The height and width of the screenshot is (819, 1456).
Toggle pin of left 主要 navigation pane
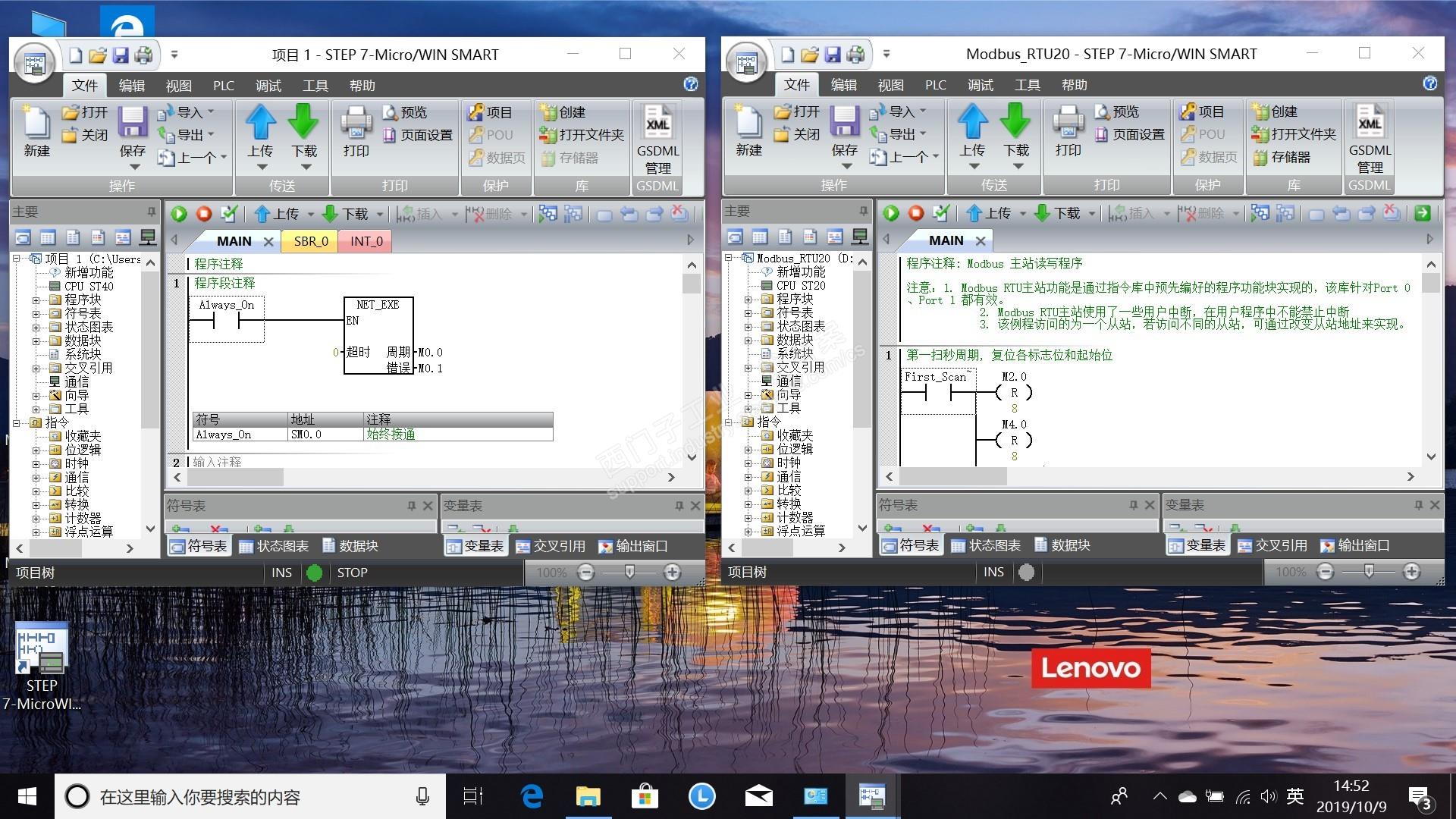pos(151,212)
